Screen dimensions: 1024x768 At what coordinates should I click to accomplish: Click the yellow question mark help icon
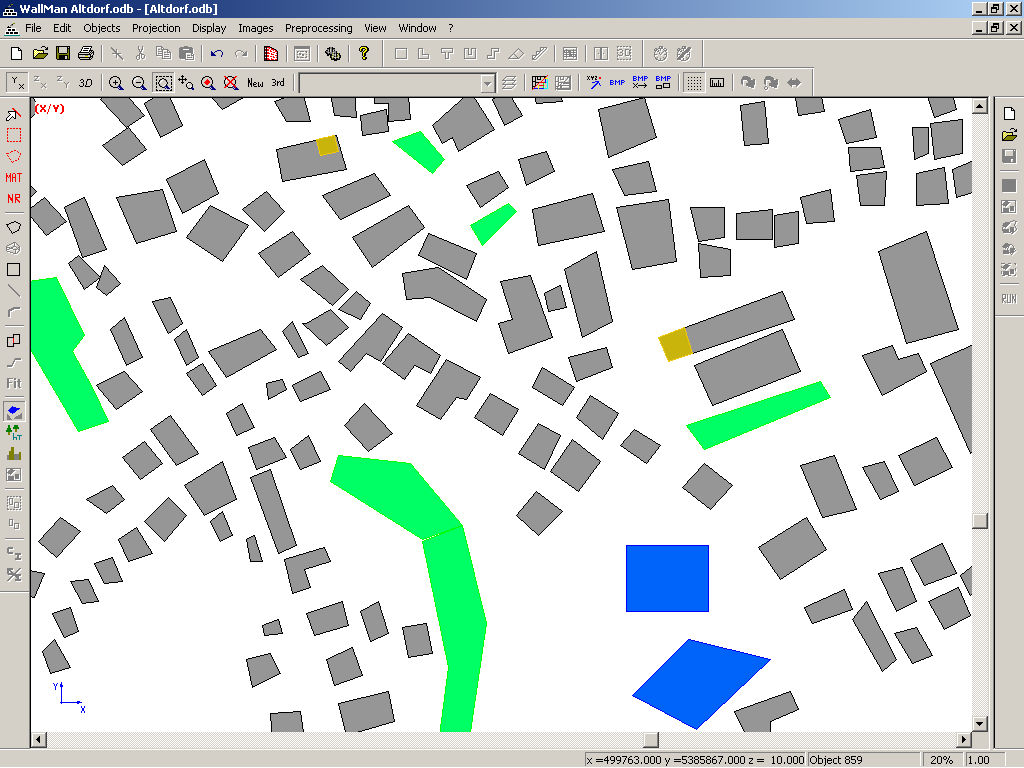[364, 53]
